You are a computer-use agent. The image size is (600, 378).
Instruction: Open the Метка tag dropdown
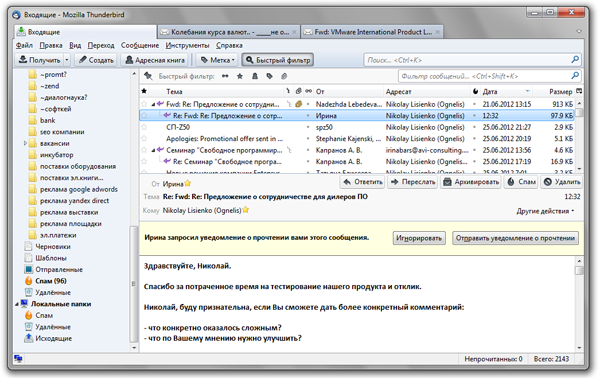click(x=217, y=60)
